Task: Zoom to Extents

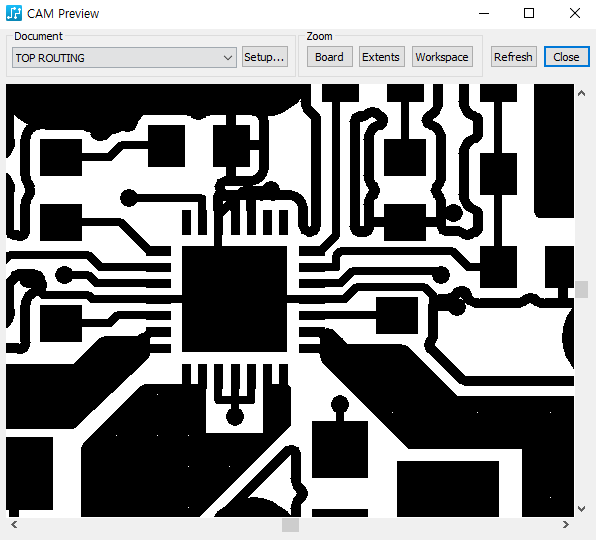Action: coord(381,57)
